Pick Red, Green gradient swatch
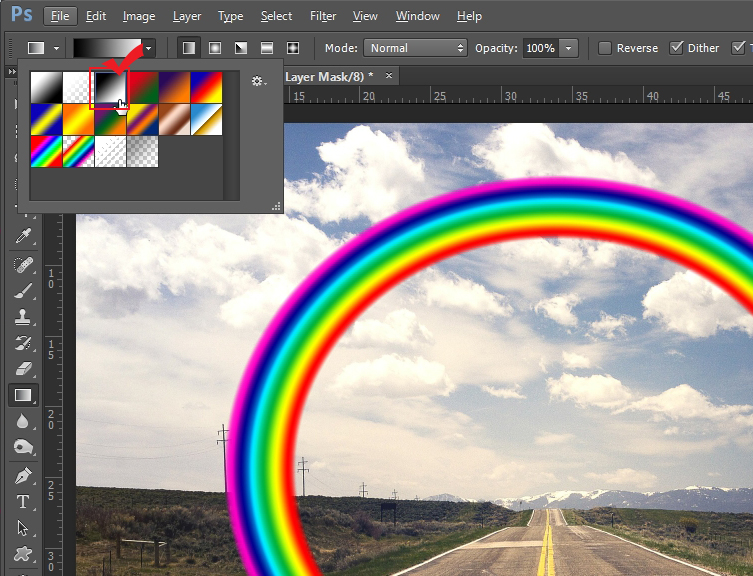The image size is (753, 576). point(143,87)
